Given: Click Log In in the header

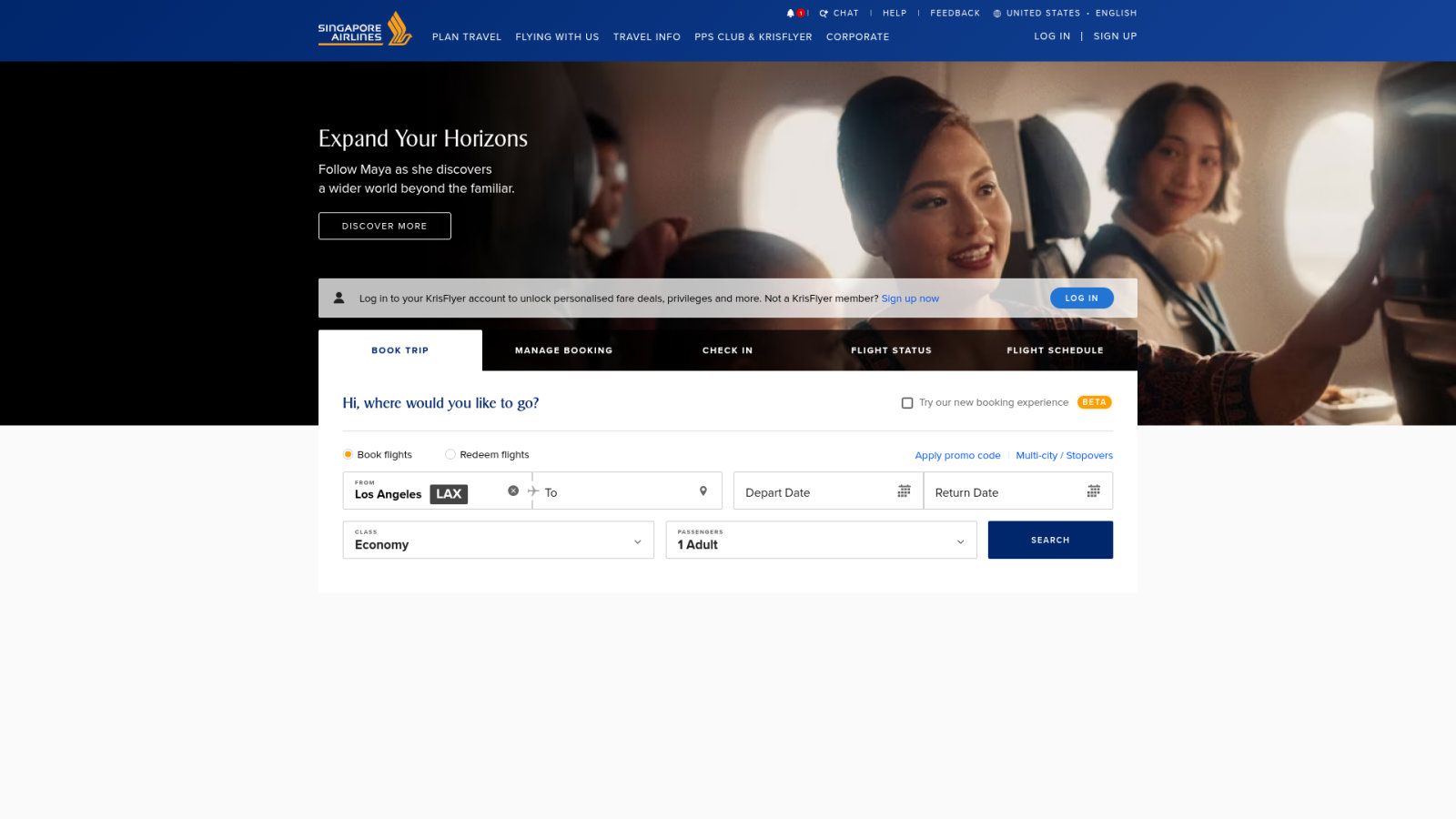Looking at the screenshot, I should pos(1052,36).
